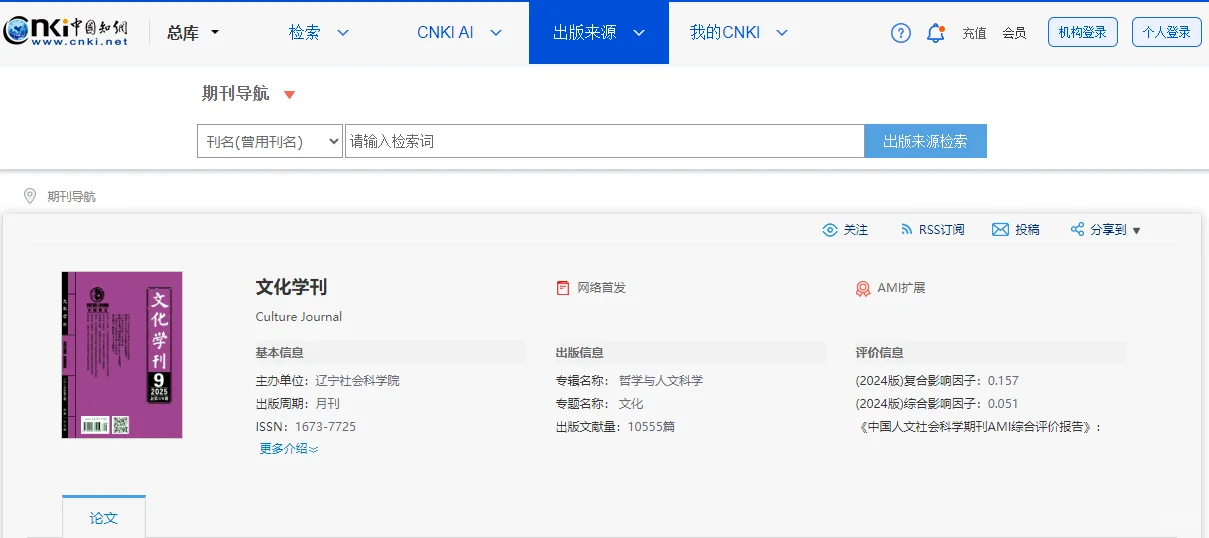Click the RSS feed icon
The height and width of the screenshot is (538, 1209).
tap(907, 230)
